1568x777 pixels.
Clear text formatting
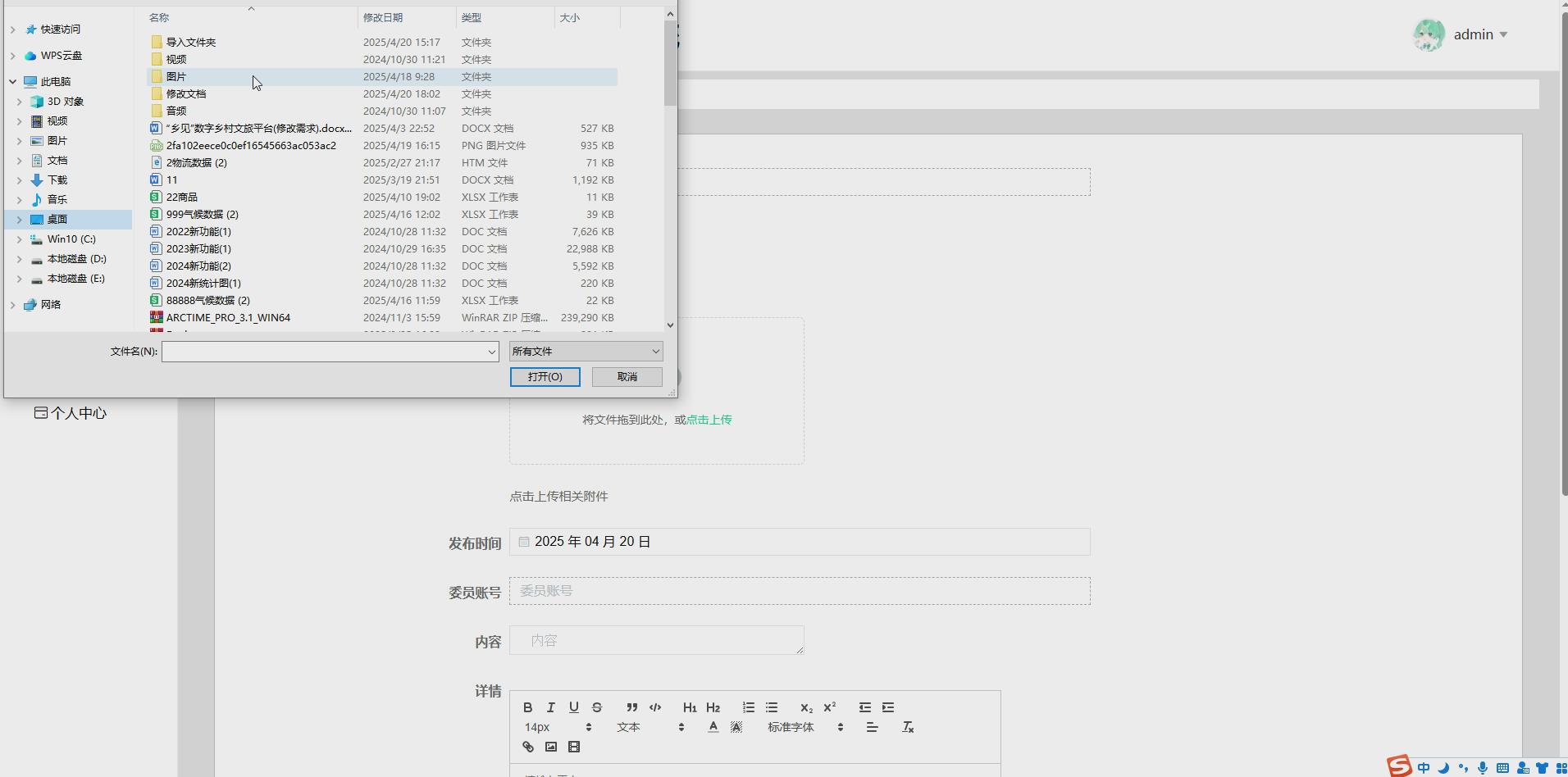tap(908, 727)
